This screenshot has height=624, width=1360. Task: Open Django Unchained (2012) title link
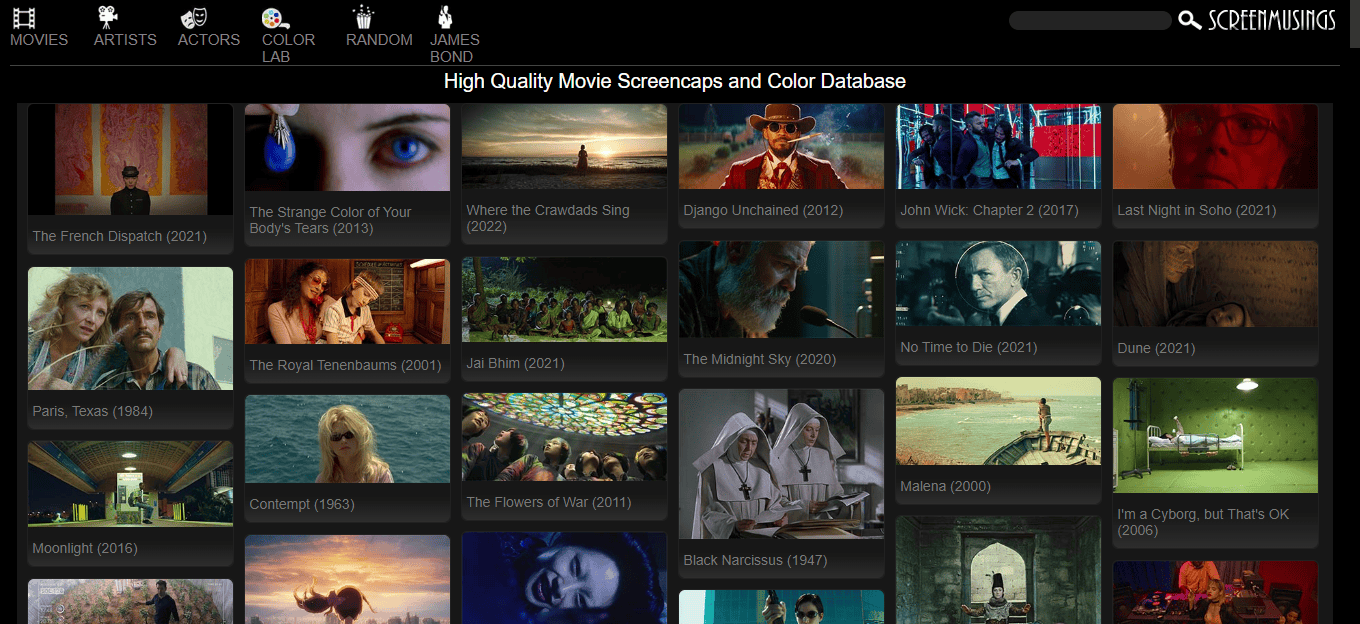(x=763, y=210)
